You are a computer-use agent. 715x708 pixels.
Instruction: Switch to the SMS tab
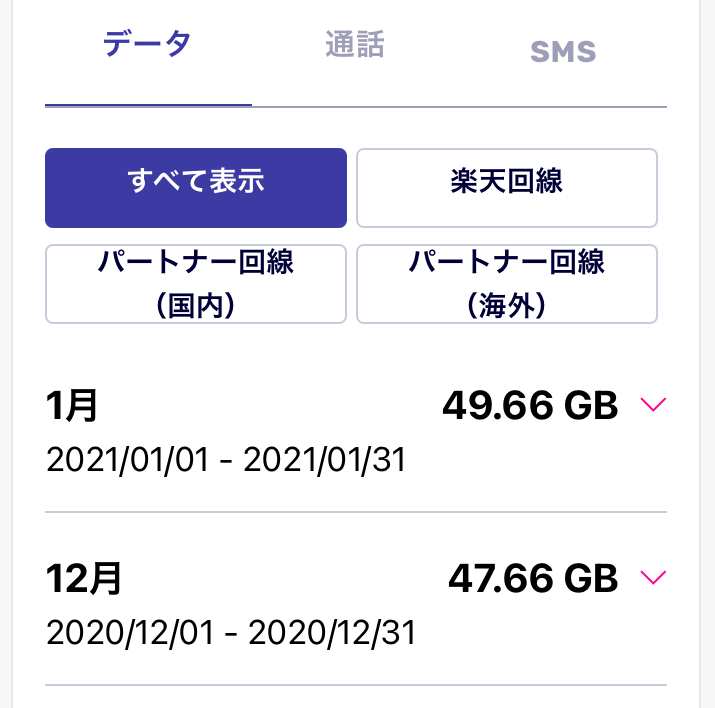[x=563, y=51]
